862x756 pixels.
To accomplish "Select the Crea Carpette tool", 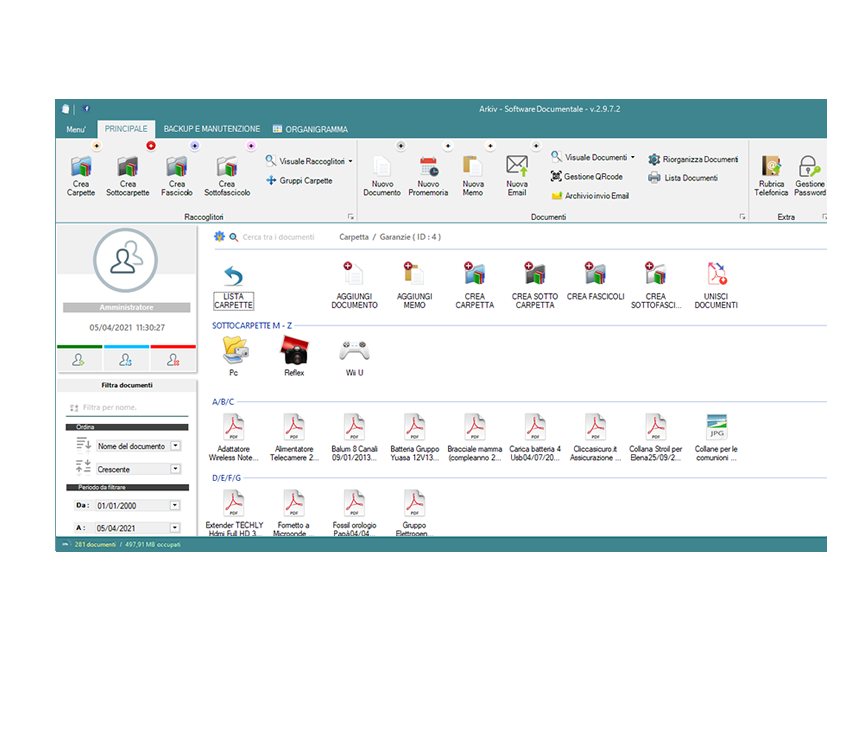I will tap(80, 175).
